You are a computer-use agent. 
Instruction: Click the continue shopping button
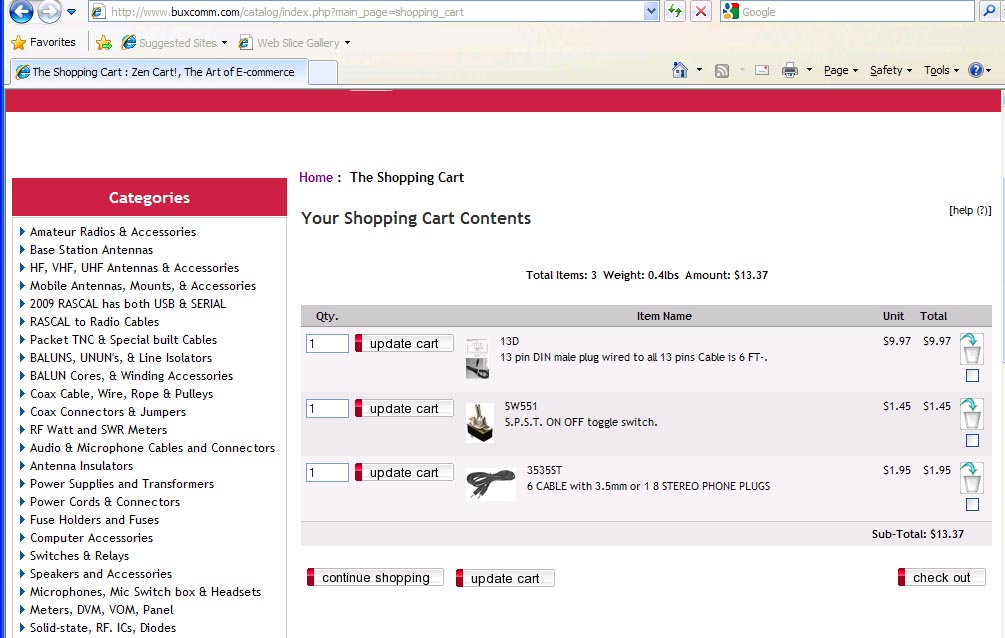coord(375,577)
